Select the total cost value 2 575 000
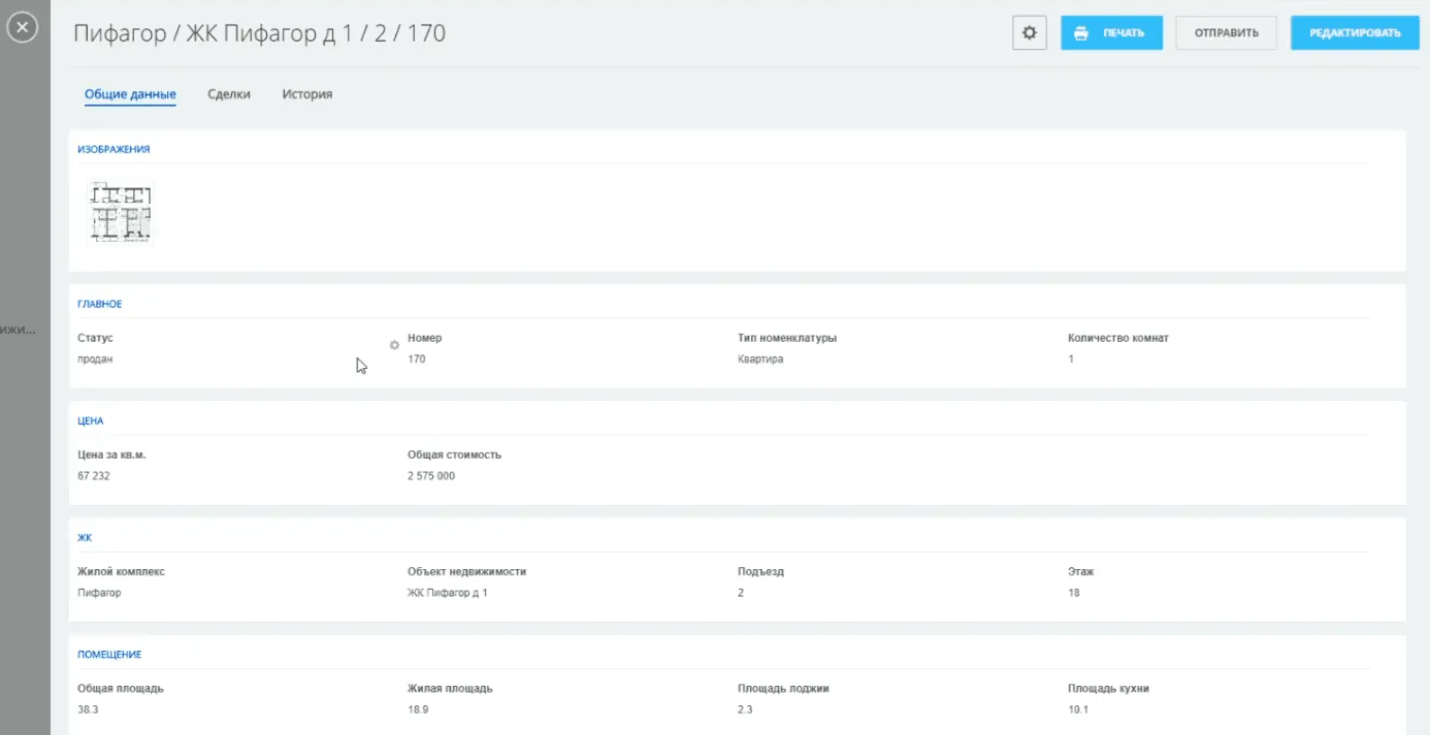Image resolution: width=1430 pixels, height=735 pixels. tap(431, 476)
